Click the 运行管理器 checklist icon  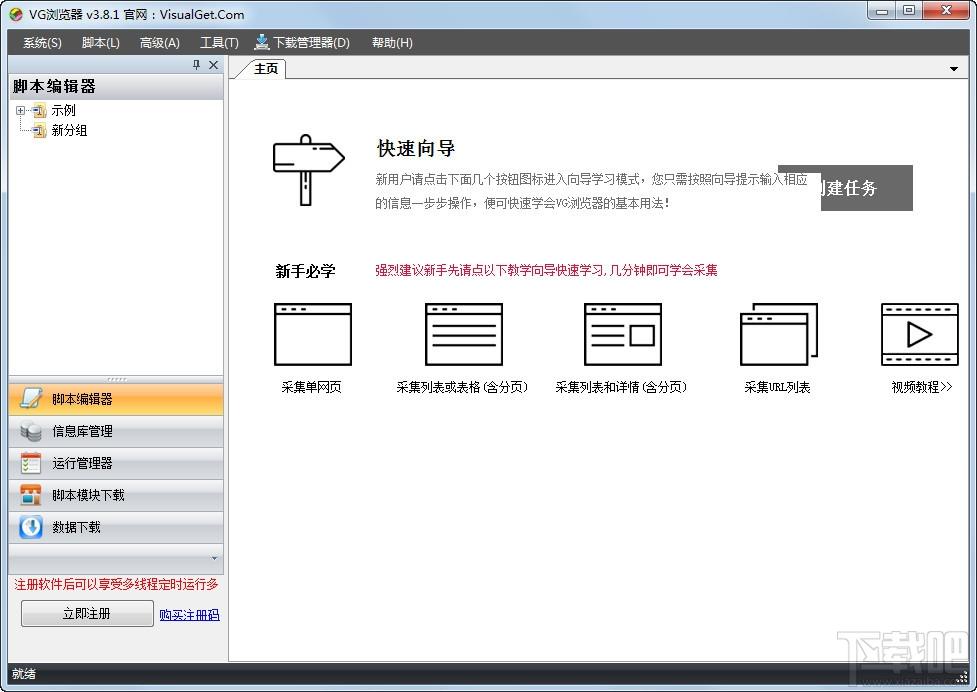(31, 463)
